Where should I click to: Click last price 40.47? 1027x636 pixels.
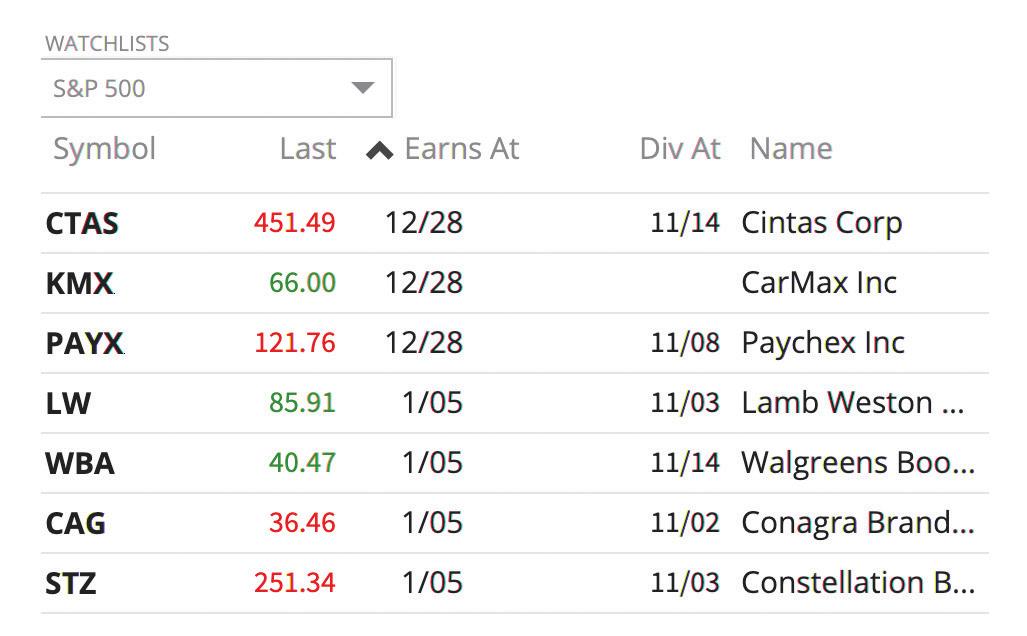click(x=303, y=463)
